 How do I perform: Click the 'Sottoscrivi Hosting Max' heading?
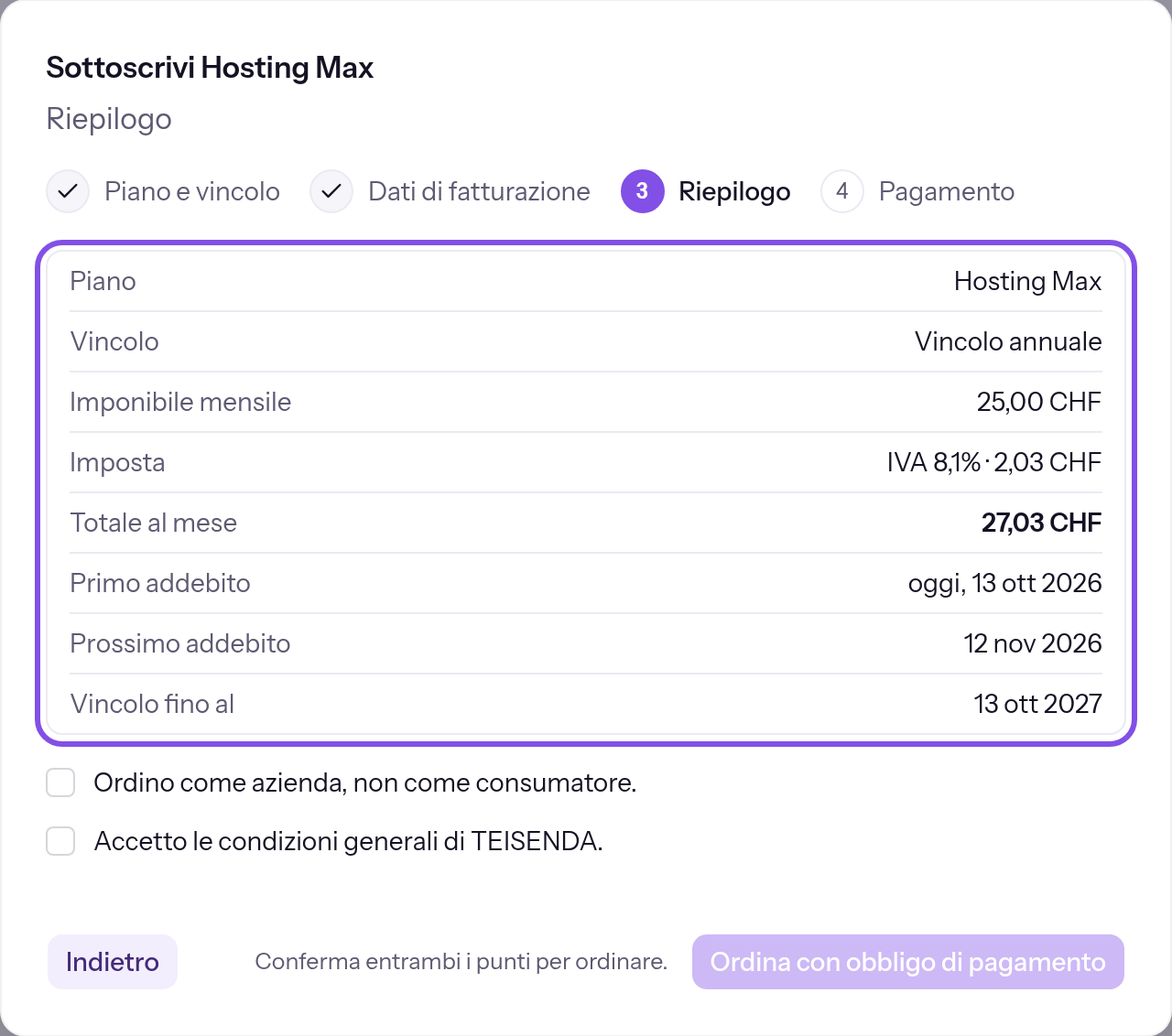(210, 68)
